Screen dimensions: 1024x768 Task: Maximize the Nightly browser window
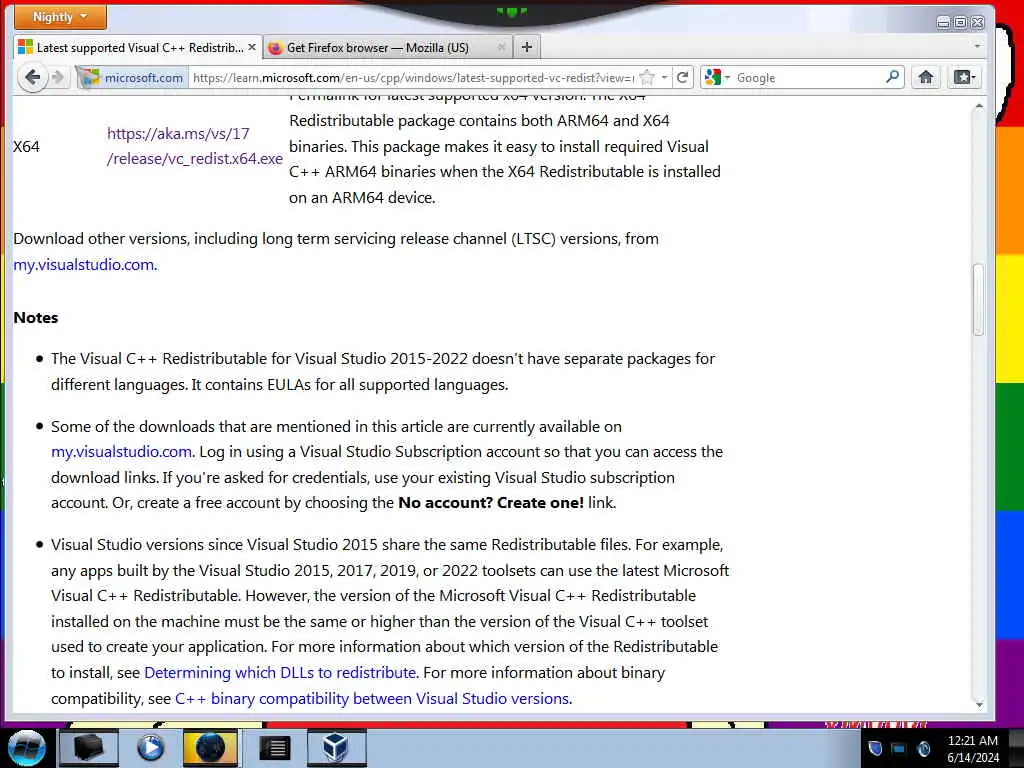[x=961, y=23]
